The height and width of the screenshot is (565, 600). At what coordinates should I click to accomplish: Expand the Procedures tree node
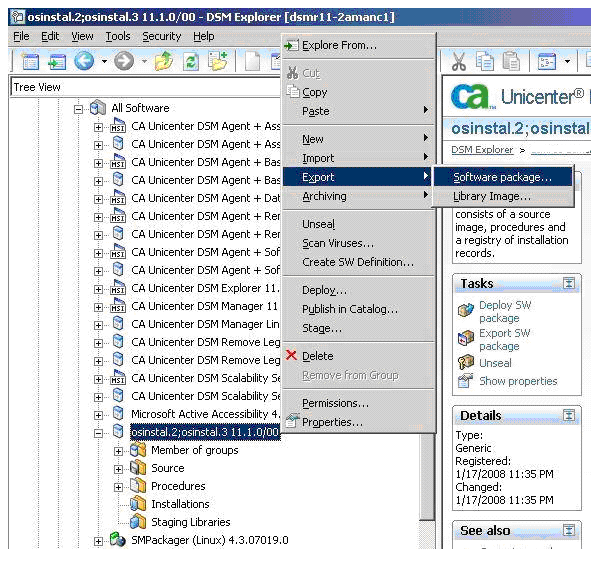(118, 487)
